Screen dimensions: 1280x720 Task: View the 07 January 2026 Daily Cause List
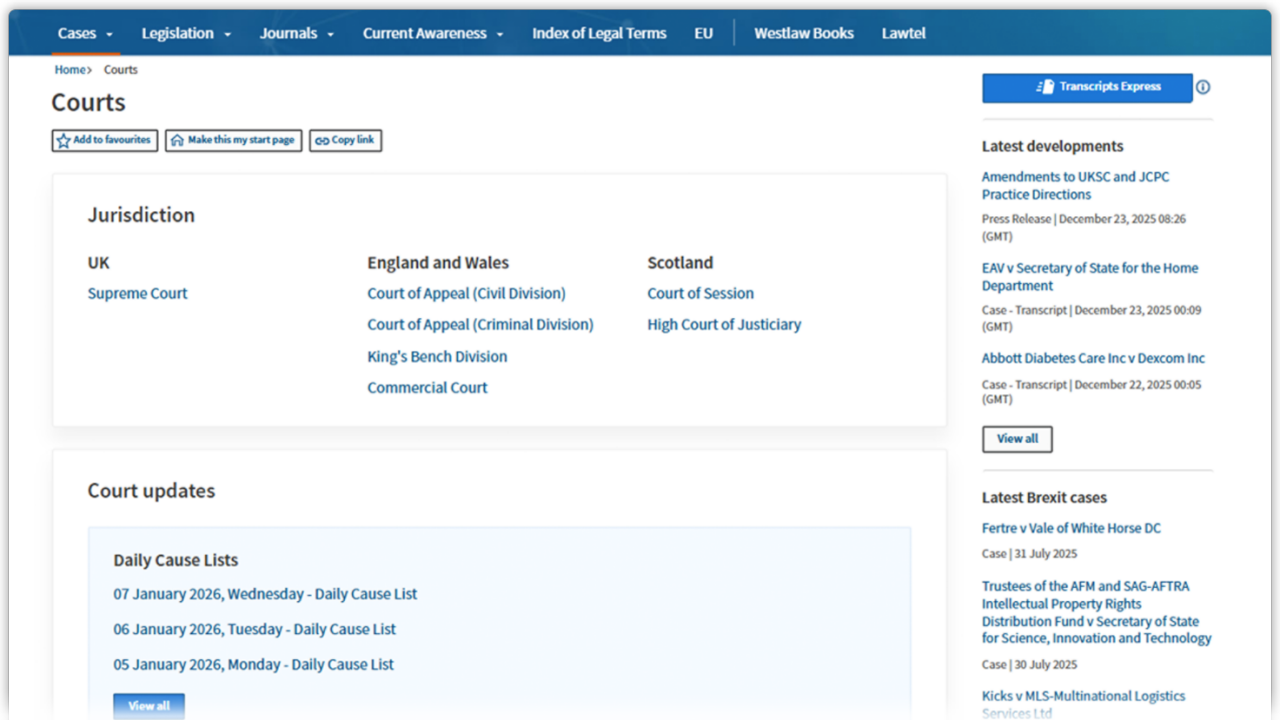pos(265,593)
